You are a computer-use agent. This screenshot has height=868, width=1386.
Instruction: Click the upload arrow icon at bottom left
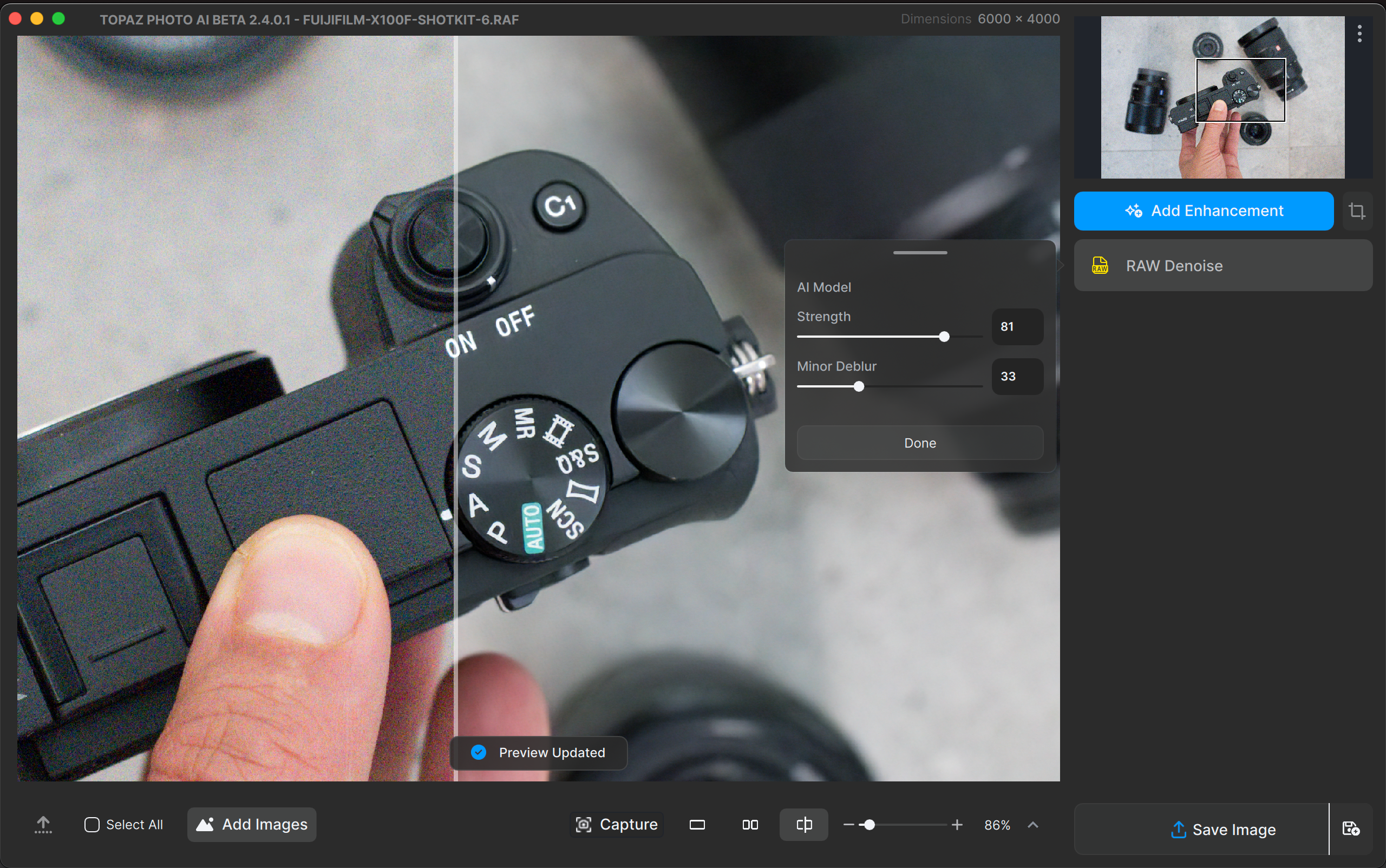point(43,824)
